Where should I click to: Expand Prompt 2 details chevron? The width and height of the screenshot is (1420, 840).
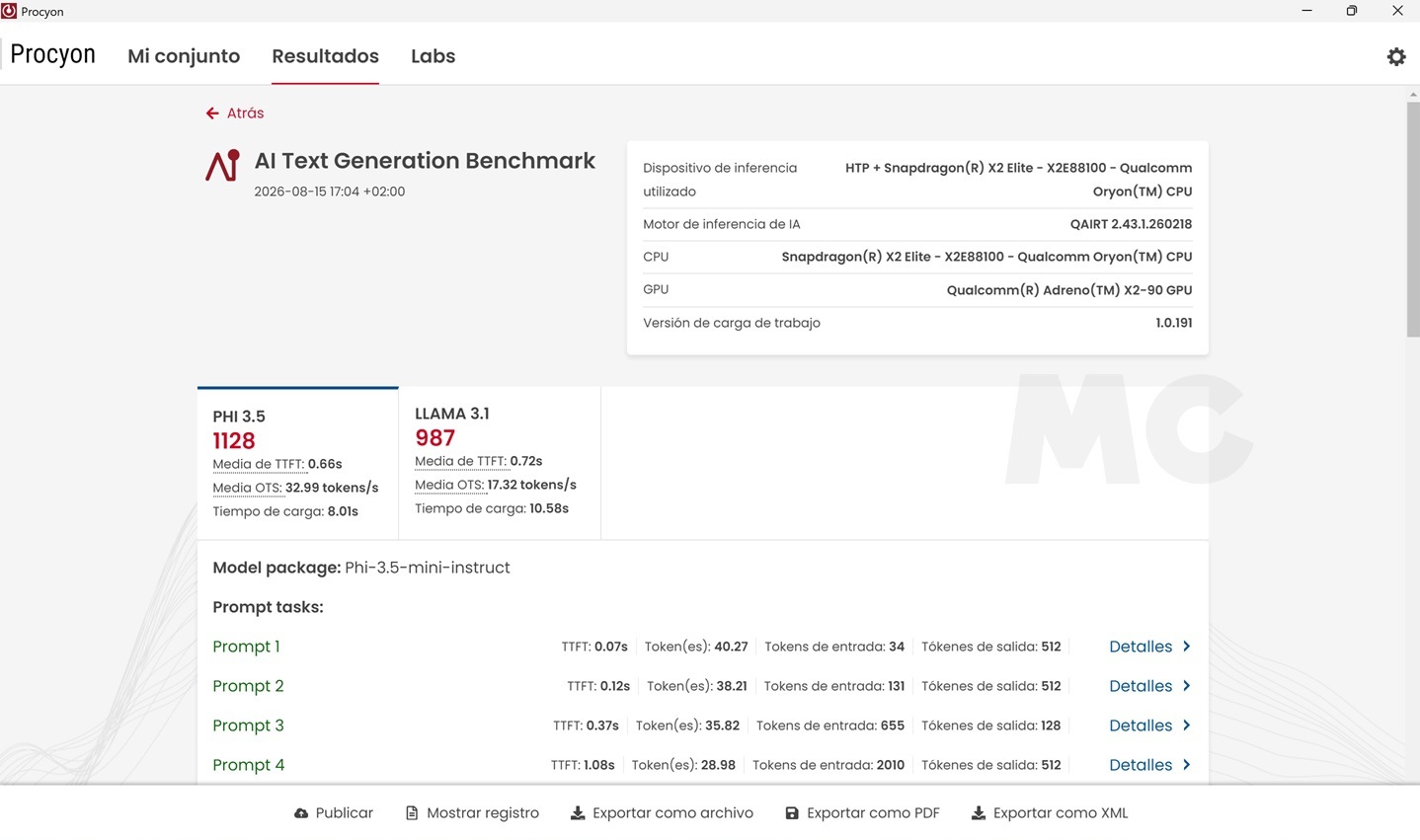tap(1186, 686)
